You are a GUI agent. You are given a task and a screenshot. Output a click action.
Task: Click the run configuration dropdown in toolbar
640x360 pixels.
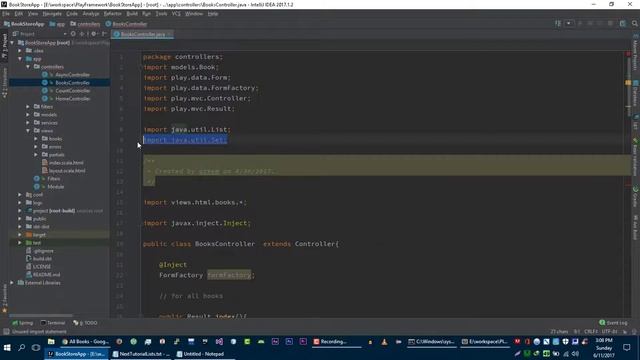pos(569,23)
